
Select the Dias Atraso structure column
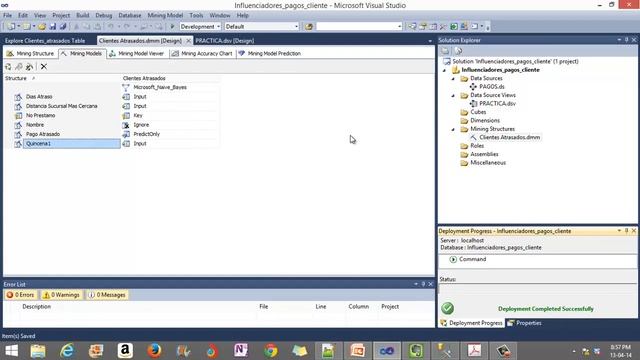pos(39,97)
